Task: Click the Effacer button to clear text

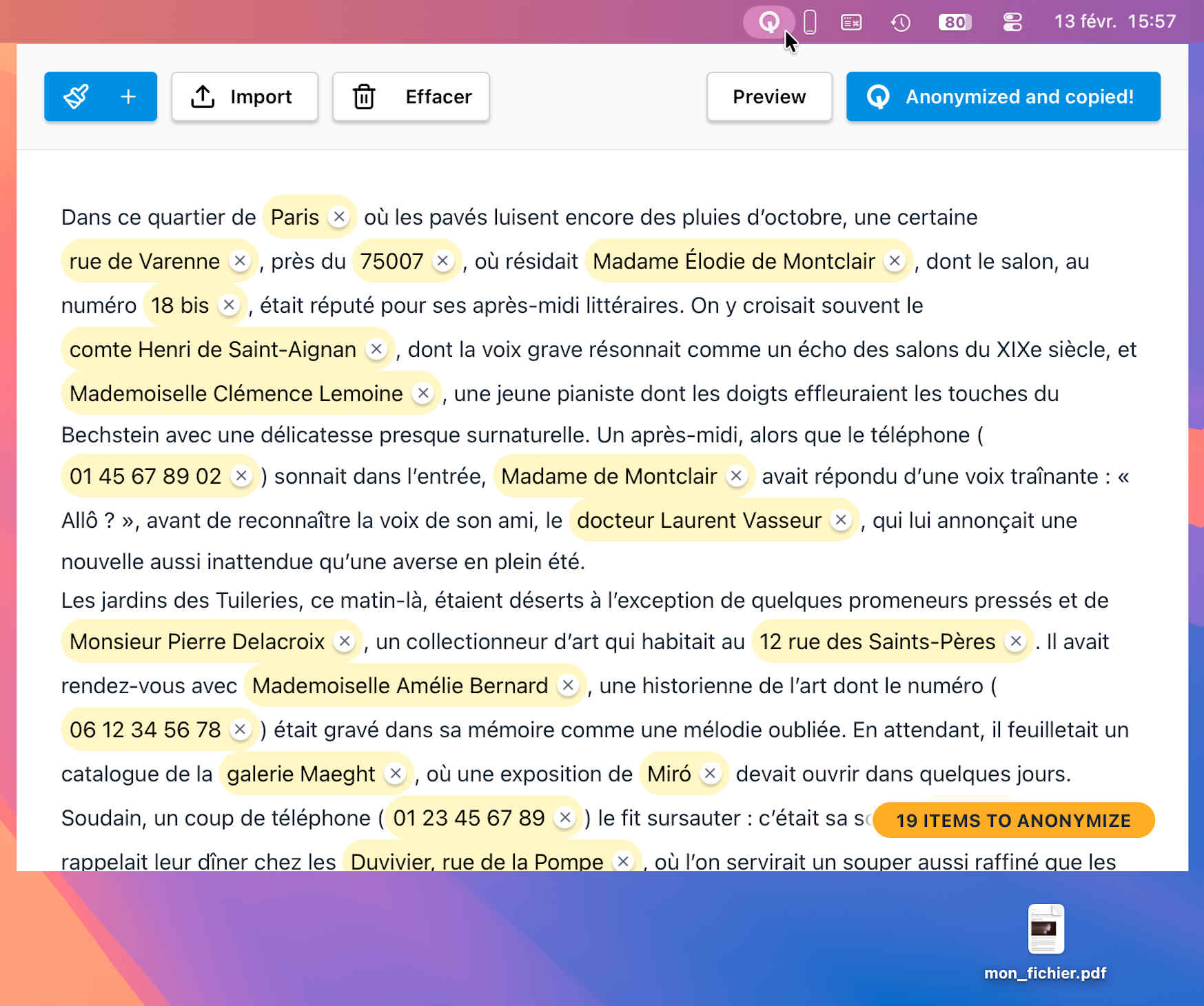Action: click(x=411, y=96)
